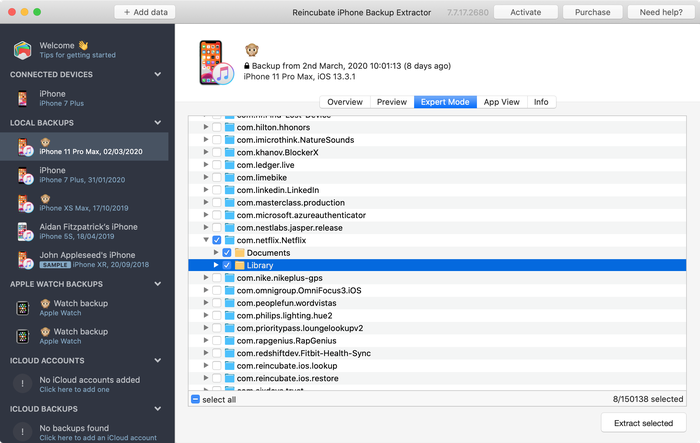Uncheck the Library folder checkbox

tap(227, 265)
